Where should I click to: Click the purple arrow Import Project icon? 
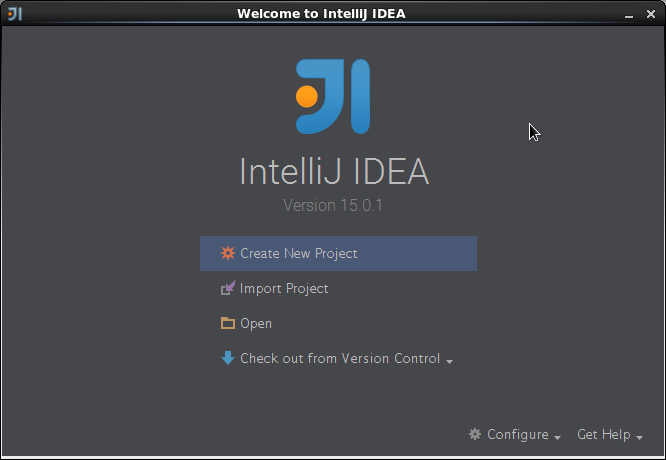[228, 288]
